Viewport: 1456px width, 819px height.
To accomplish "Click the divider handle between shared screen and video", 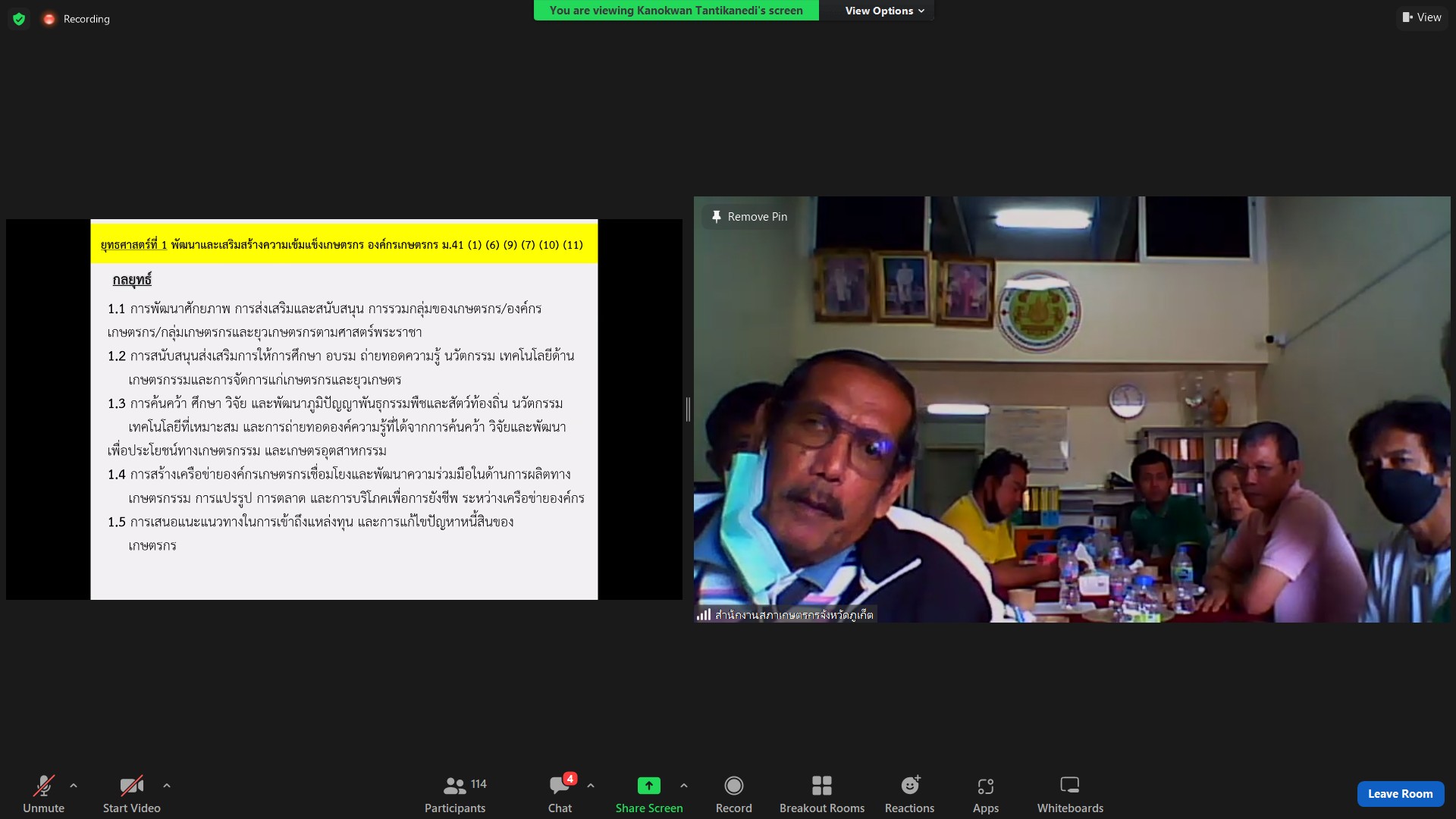I will (x=688, y=409).
